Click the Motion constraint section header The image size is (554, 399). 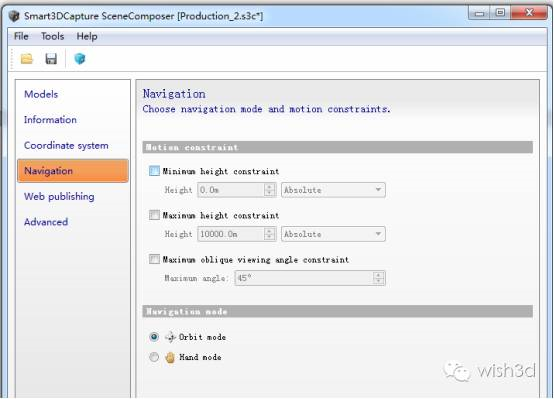(x=337, y=147)
